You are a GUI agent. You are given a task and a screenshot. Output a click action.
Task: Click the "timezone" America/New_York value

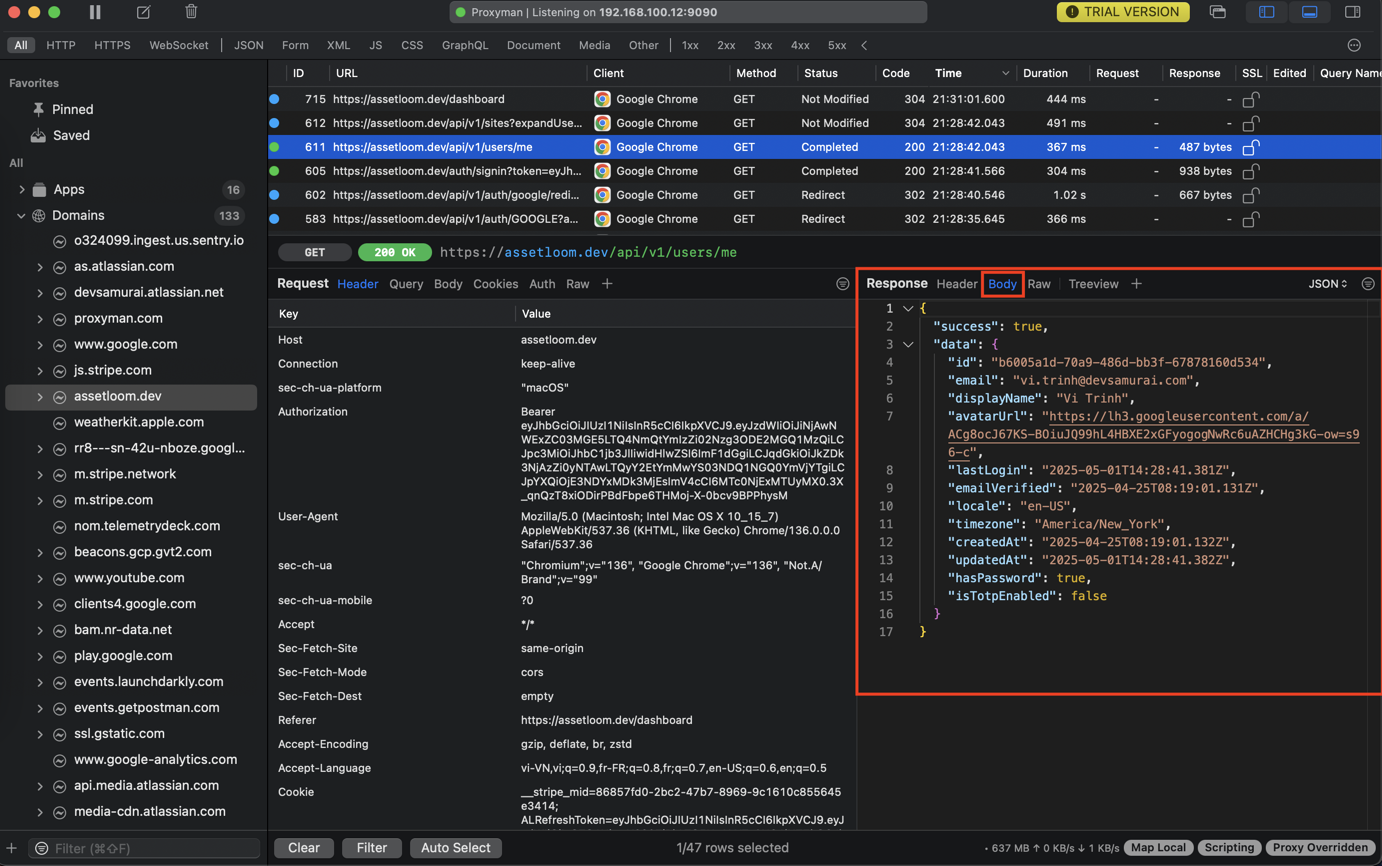click(x=1099, y=524)
